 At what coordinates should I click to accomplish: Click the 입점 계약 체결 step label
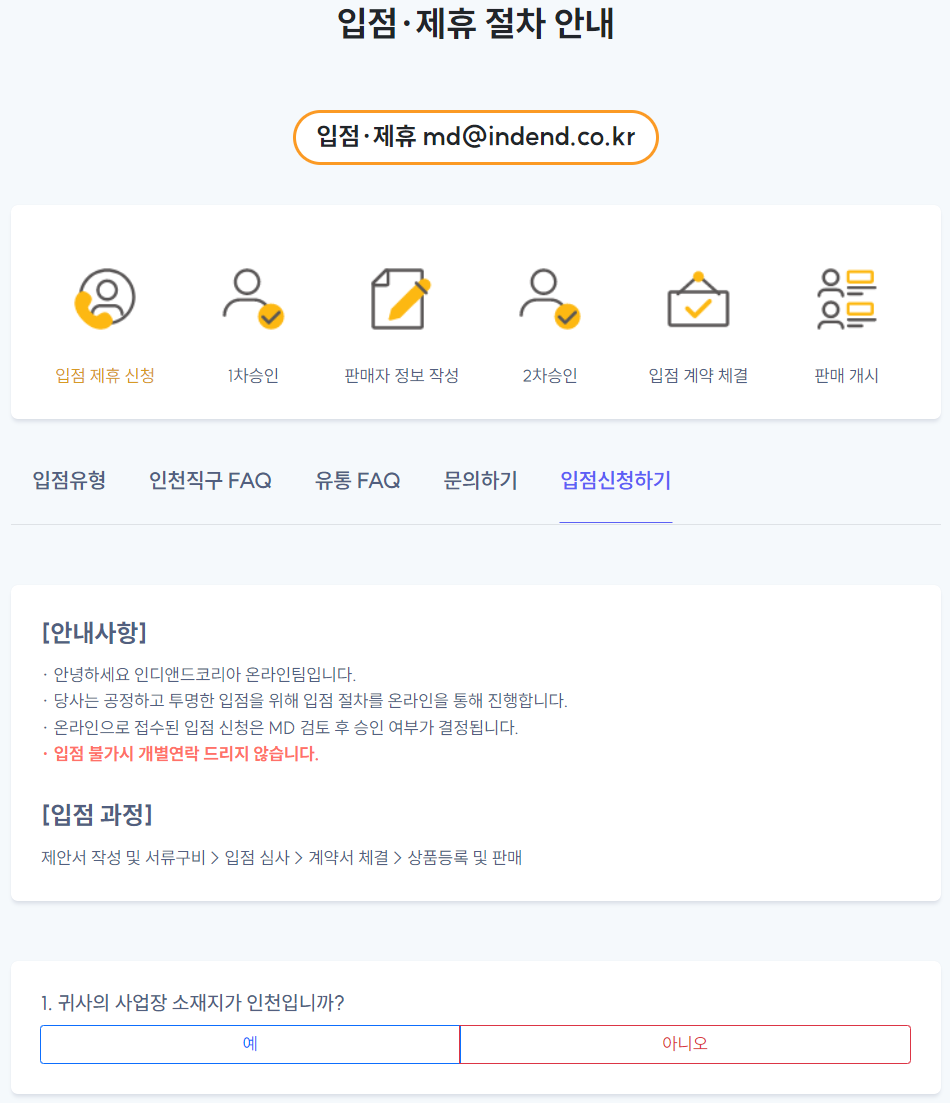pyautogui.click(x=698, y=376)
